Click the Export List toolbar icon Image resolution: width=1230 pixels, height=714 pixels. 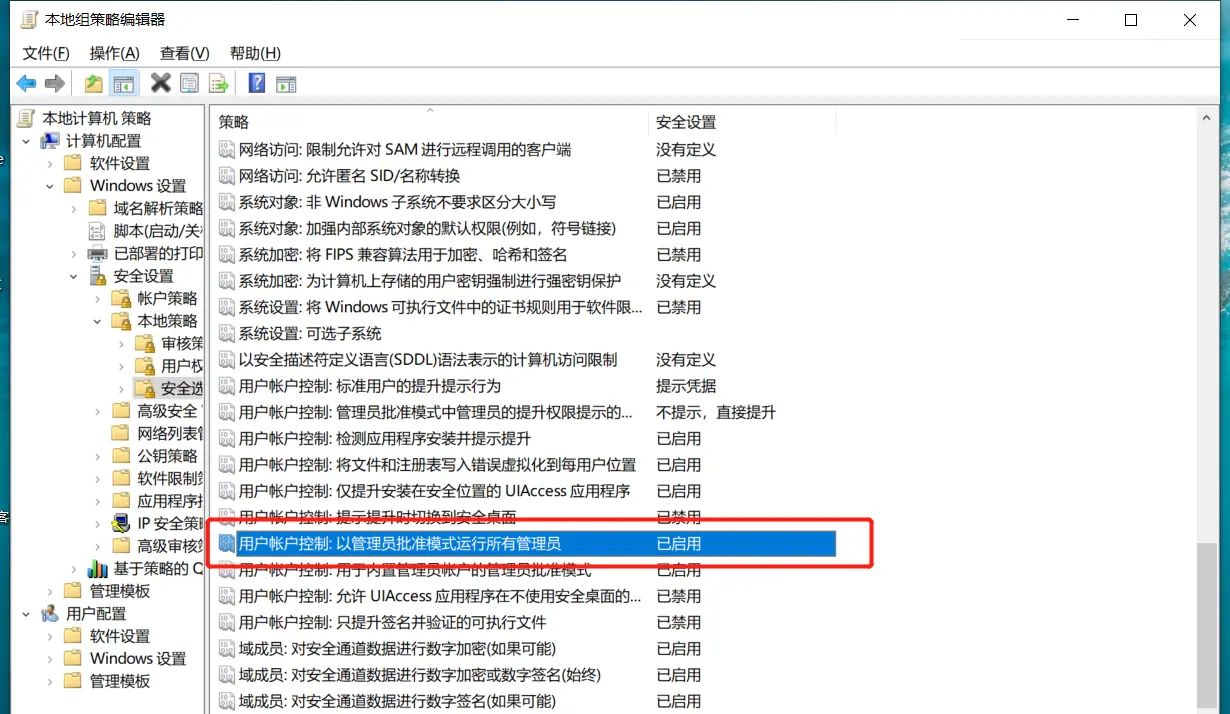218,83
